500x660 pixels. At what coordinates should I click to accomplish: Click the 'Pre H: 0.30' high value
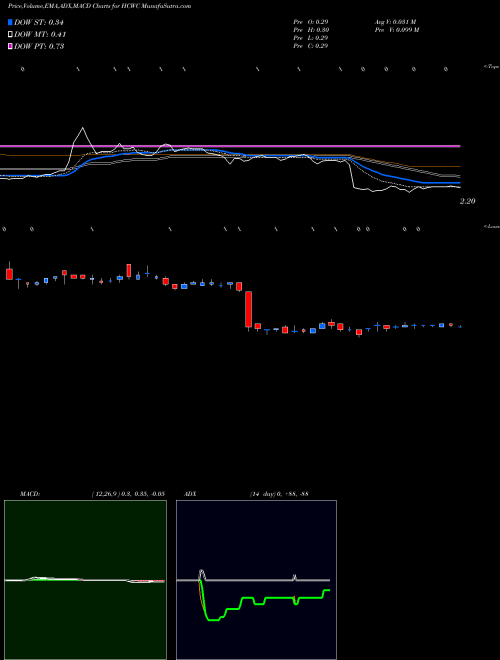click(x=311, y=30)
